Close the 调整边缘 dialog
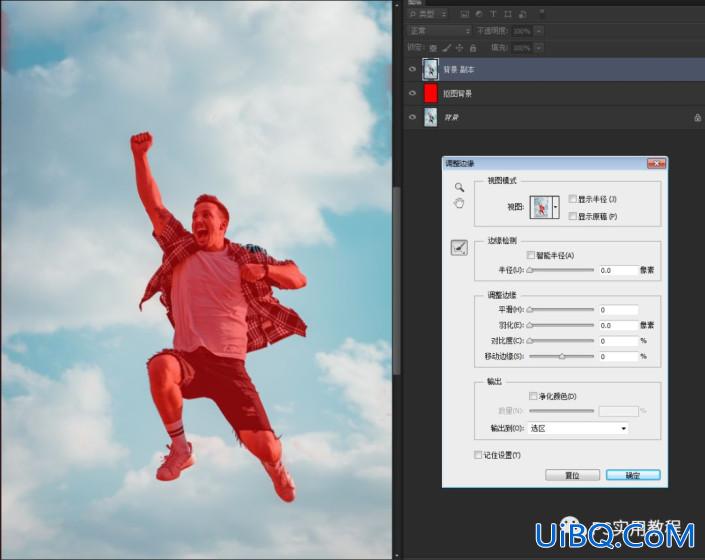This screenshot has width=705, height=560. pyautogui.click(x=656, y=164)
